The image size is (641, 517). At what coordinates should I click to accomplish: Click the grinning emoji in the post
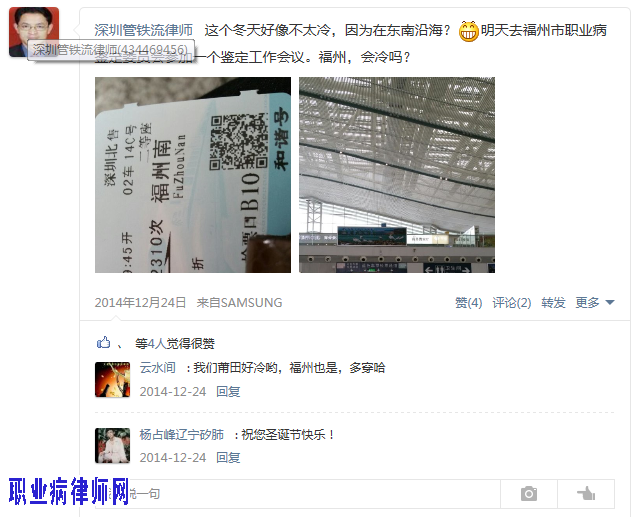[x=468, y=31]
